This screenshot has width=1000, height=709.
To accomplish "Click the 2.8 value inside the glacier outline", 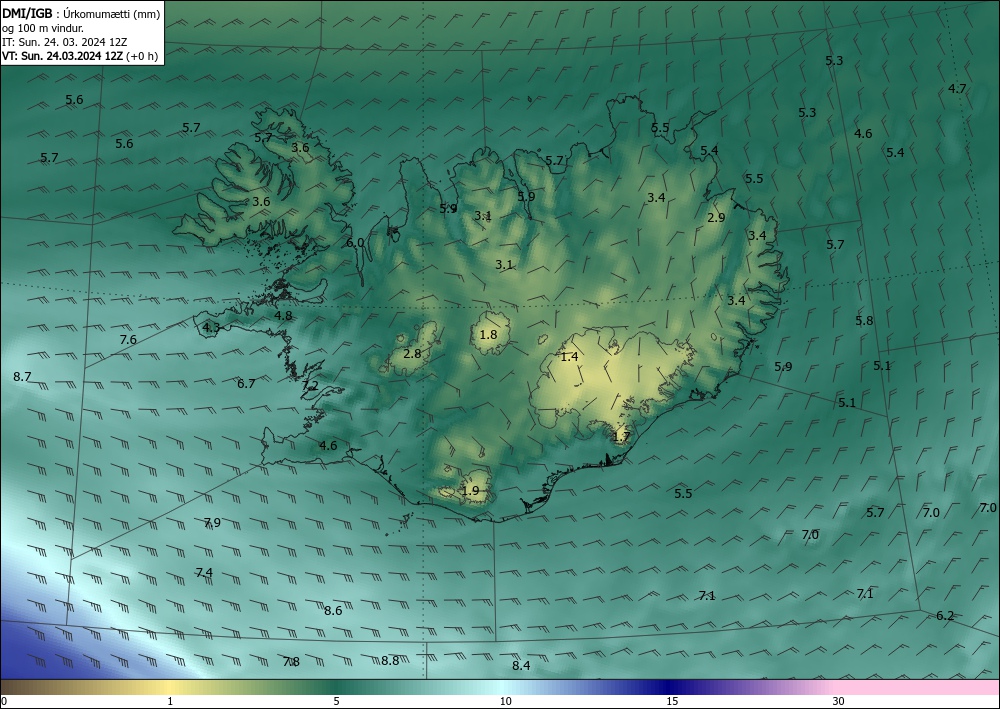I will click(413, 354).
